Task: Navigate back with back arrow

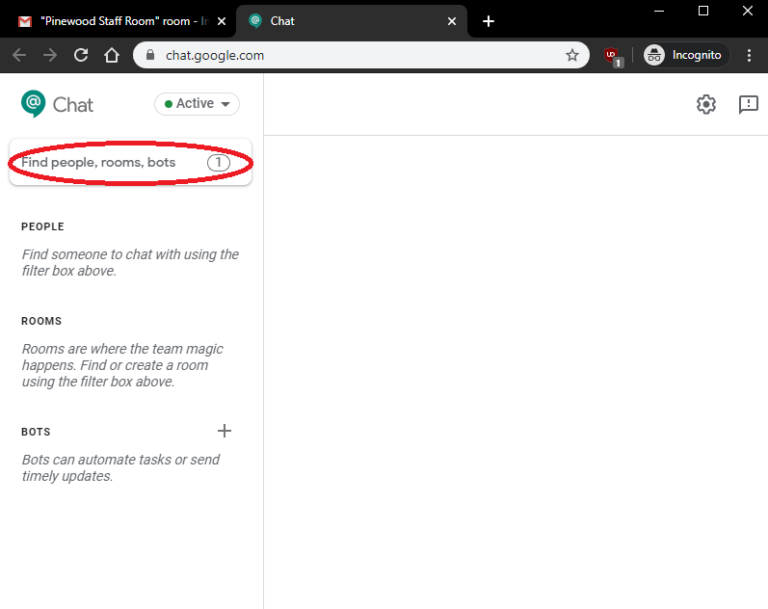Action: click(x=20, y=56)
